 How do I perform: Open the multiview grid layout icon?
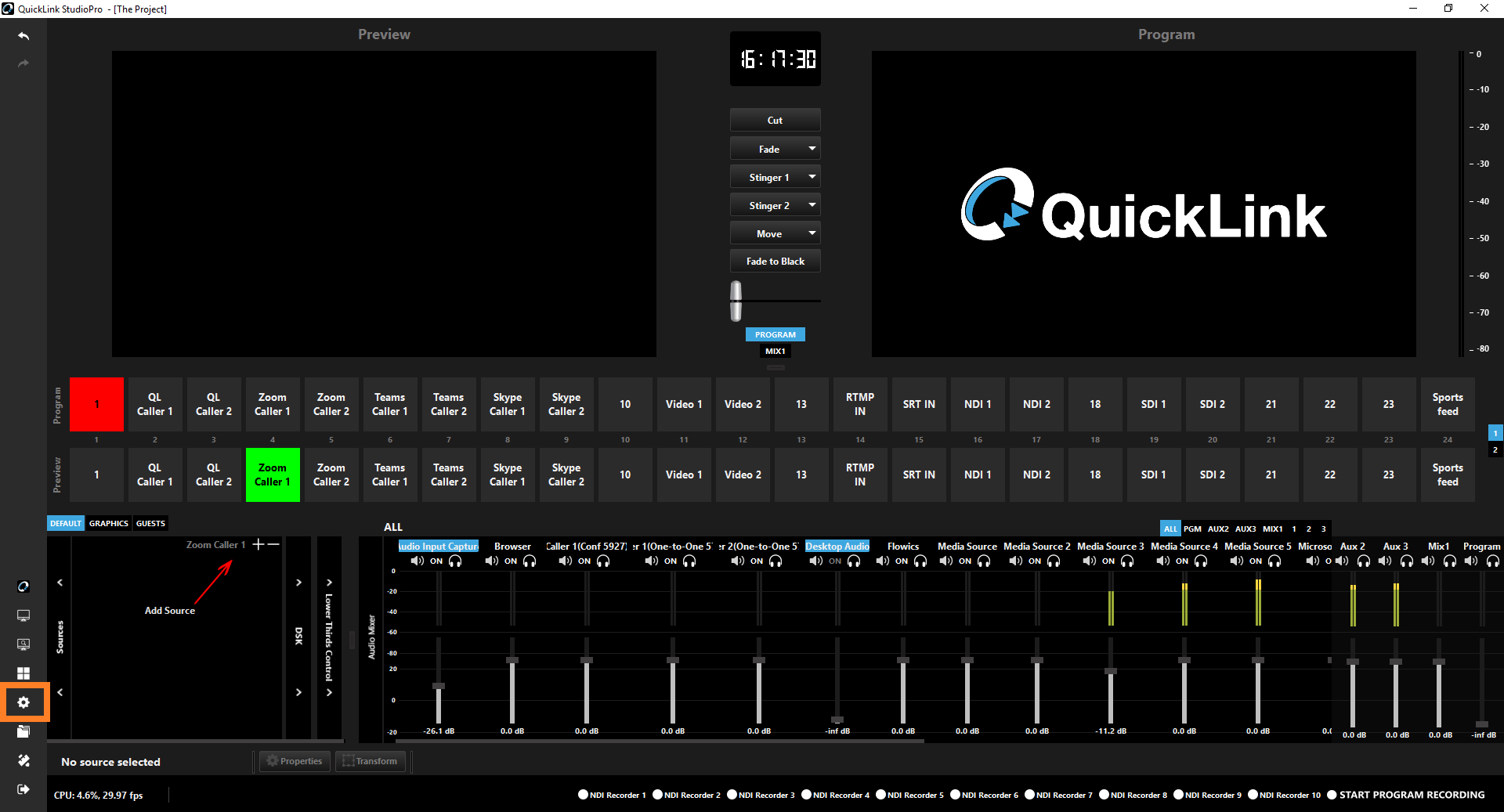[x=23, y=673]
